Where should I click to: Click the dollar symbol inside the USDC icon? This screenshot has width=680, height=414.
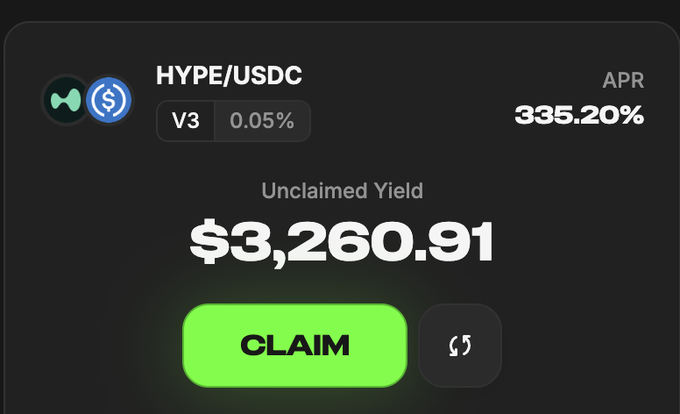pyautogui.click(x=108, y=100)
